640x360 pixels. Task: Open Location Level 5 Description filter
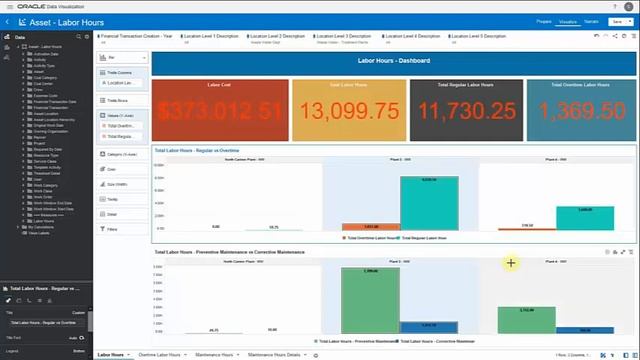point(477,39)
